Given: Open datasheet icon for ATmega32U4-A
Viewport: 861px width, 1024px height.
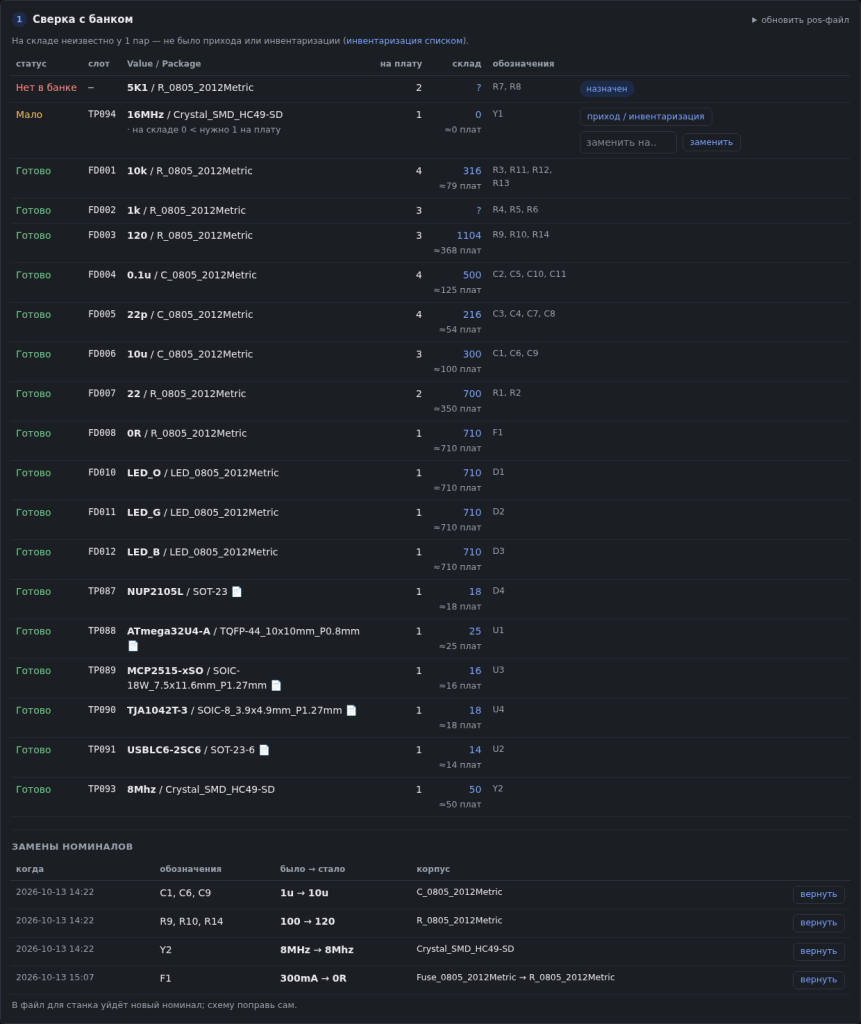Looking at the screenshot, I should (133, 646).
